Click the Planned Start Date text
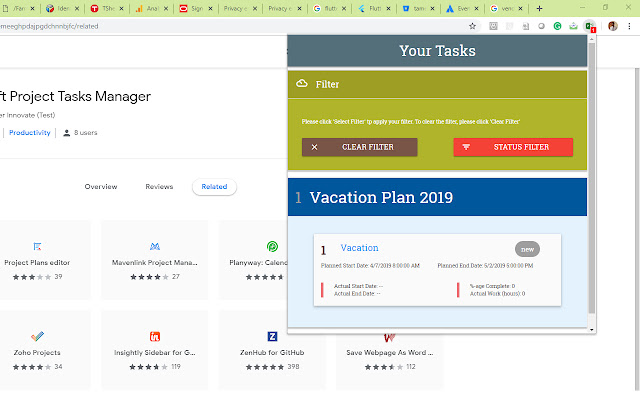This screenshot has height=400, width=640. coord(370,266)
